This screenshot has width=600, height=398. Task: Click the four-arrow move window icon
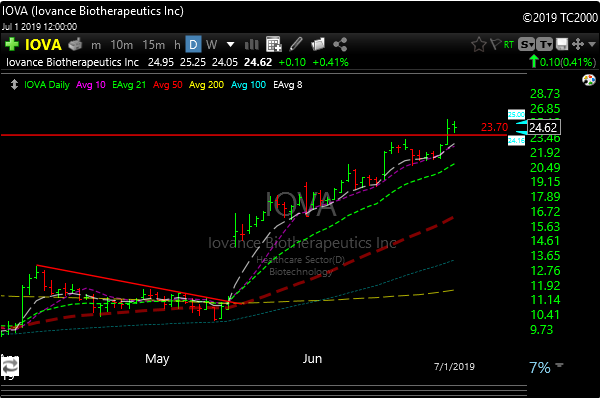pyautogui.click(x=578, y=44)
